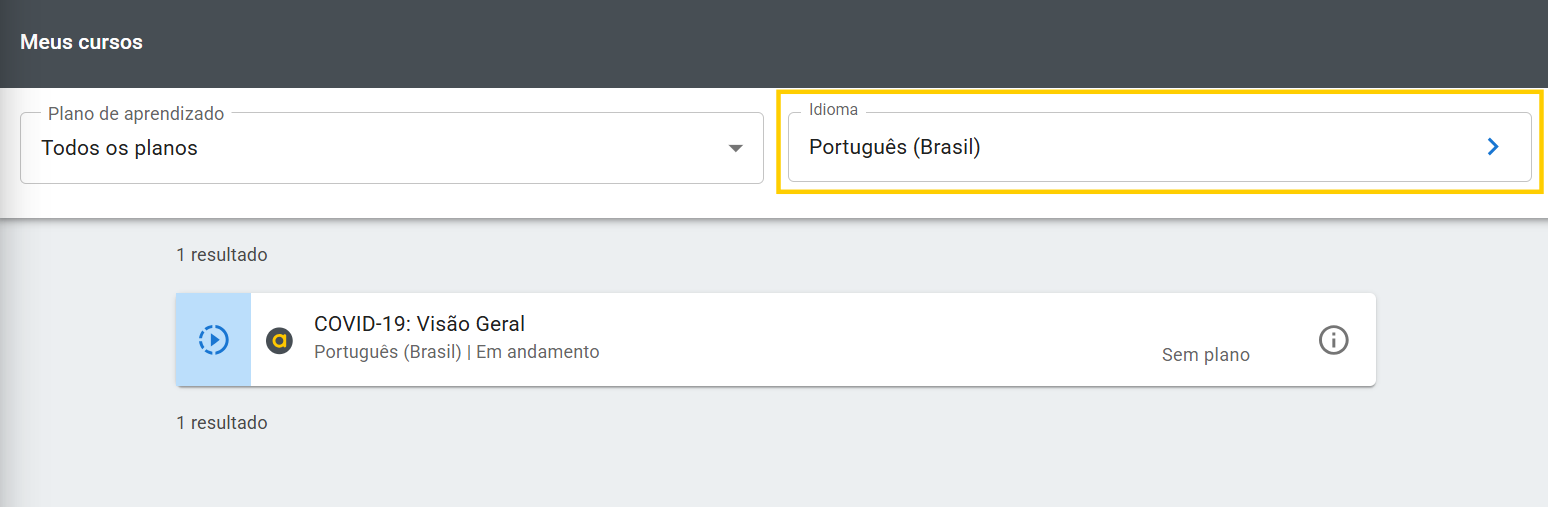Click the blue chevron in the Idioma field
Viewport: 1548px width, 507px height.
(x=1493, y=147)
